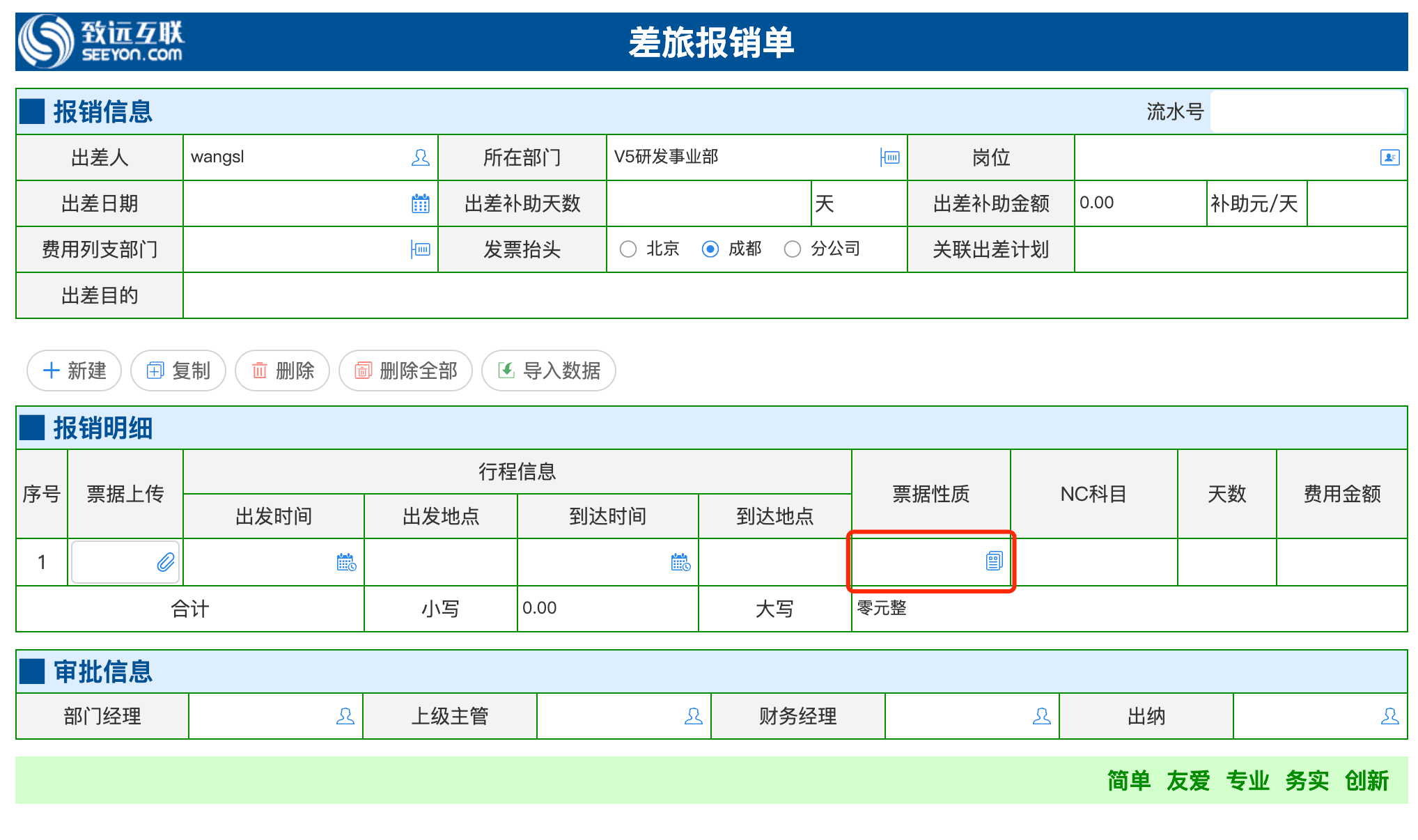
Task: Click the 补助元/天 rate input field
Action: click(1357, 203)
